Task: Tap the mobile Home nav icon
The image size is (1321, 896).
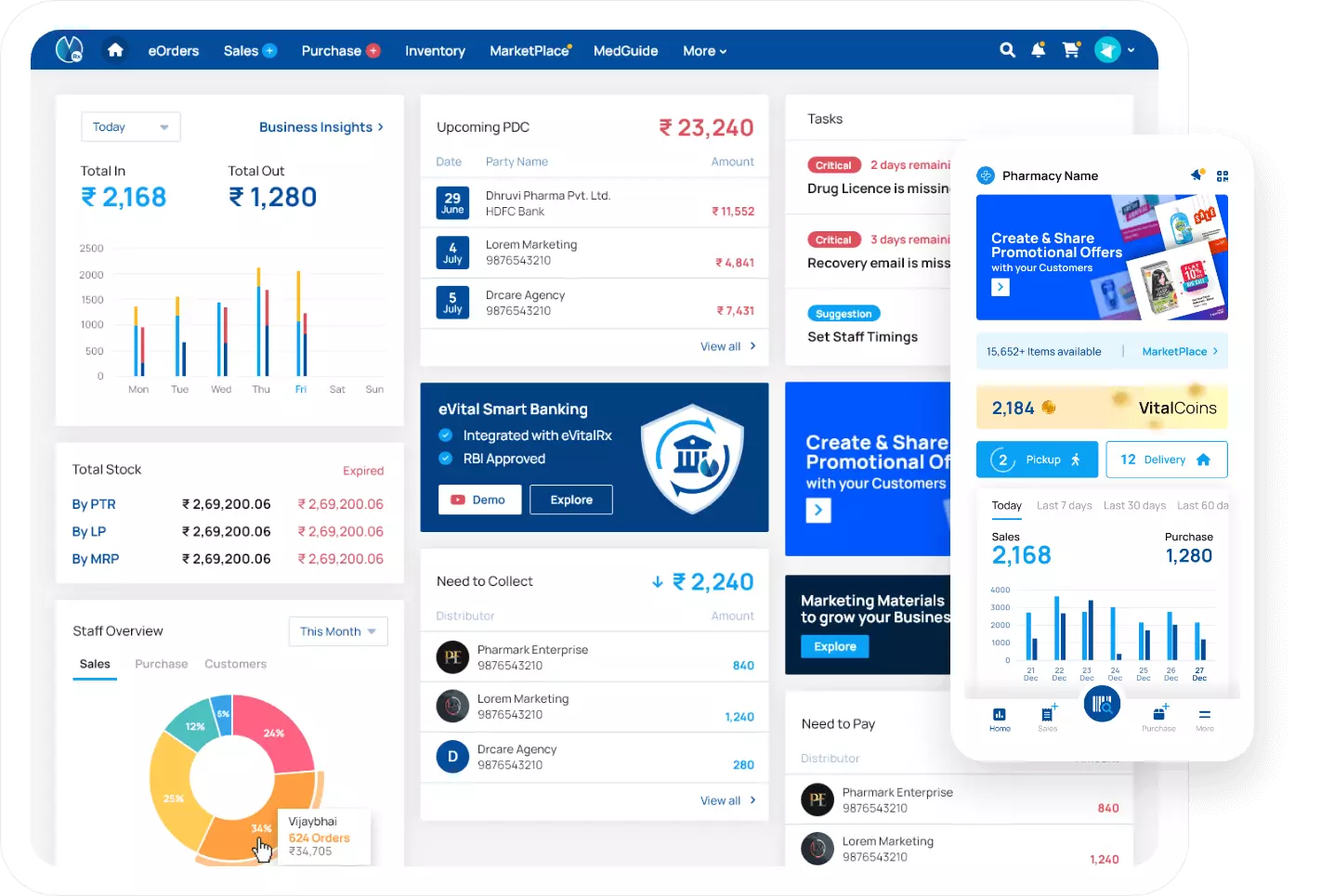Action: (x=1000, y=720)
